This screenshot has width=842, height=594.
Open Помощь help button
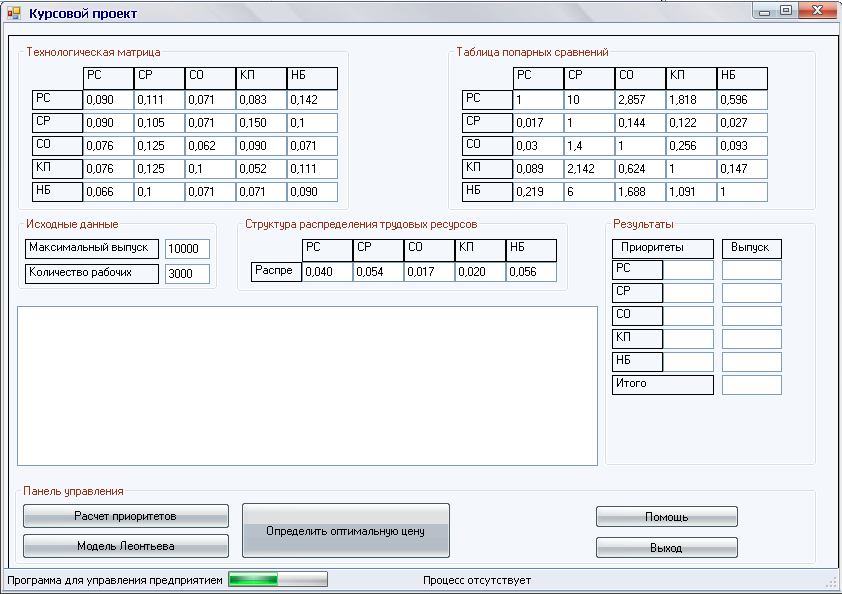666,517
